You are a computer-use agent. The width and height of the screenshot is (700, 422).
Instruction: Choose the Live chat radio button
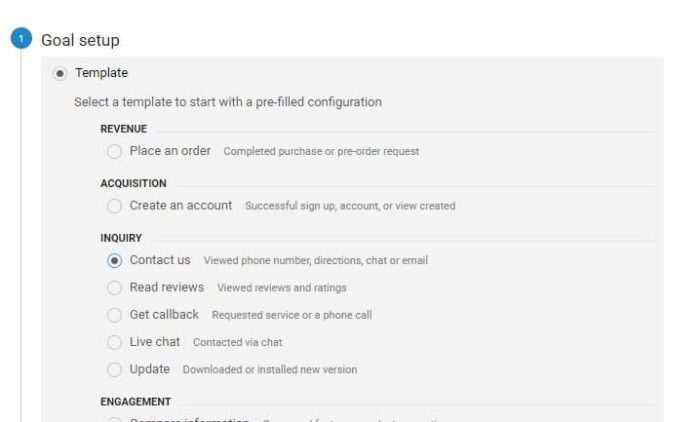pos(114,342)
